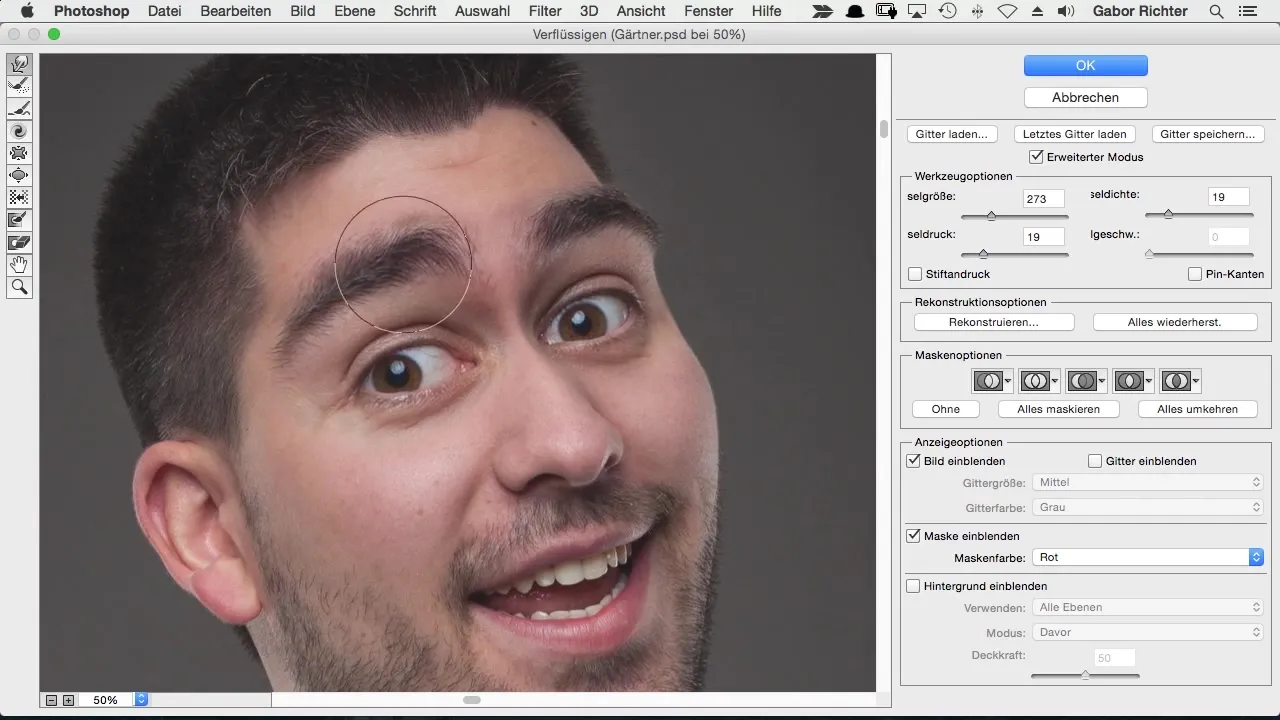Click the zoom out minus button

(x=51, y=700)
